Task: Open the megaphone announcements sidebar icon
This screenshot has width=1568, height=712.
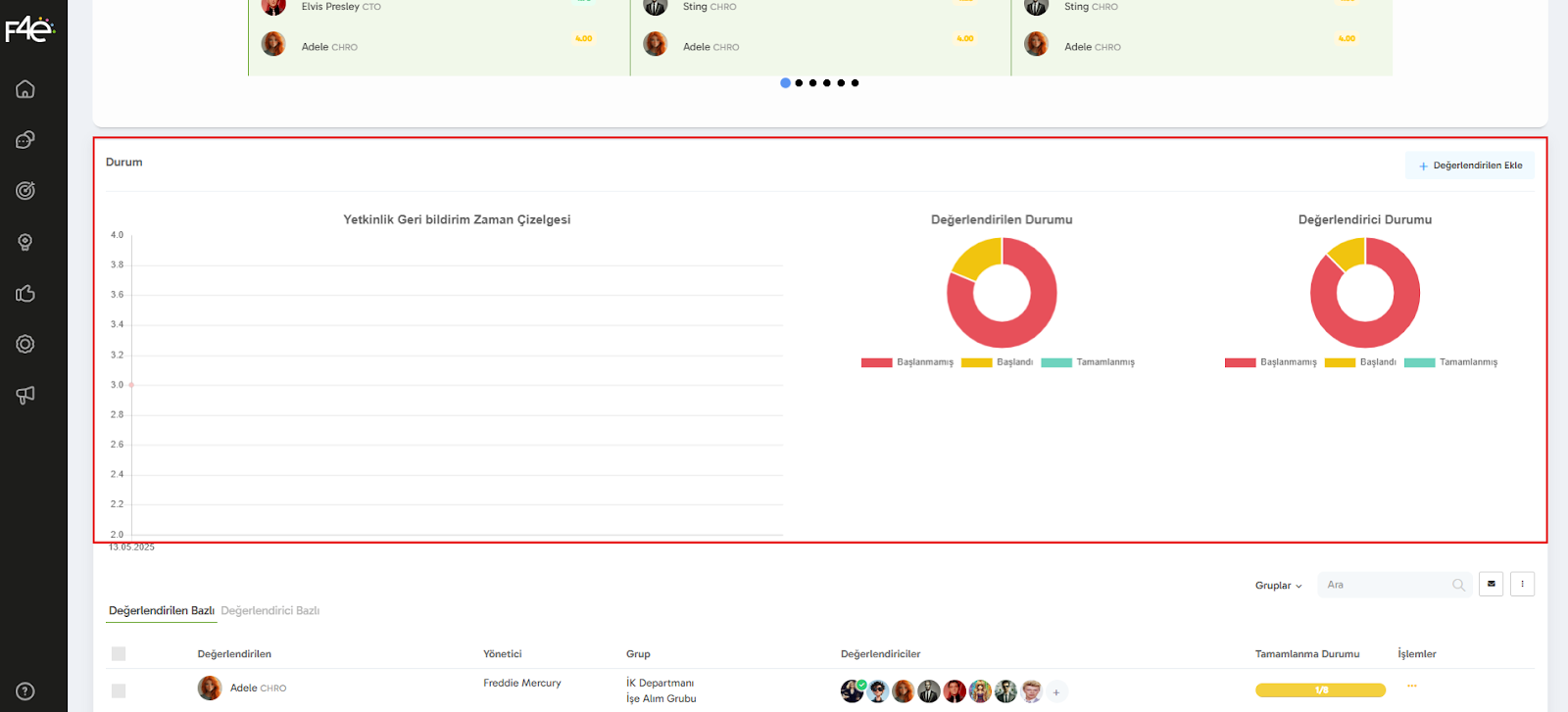Action: (25, 395)
